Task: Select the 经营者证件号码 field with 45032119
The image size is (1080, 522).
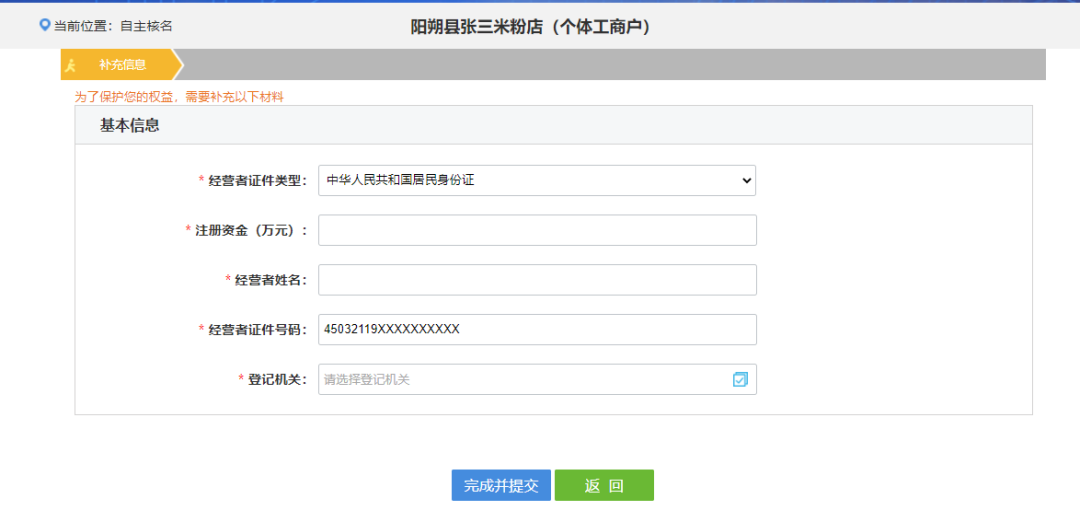Action: pos(536,330)
